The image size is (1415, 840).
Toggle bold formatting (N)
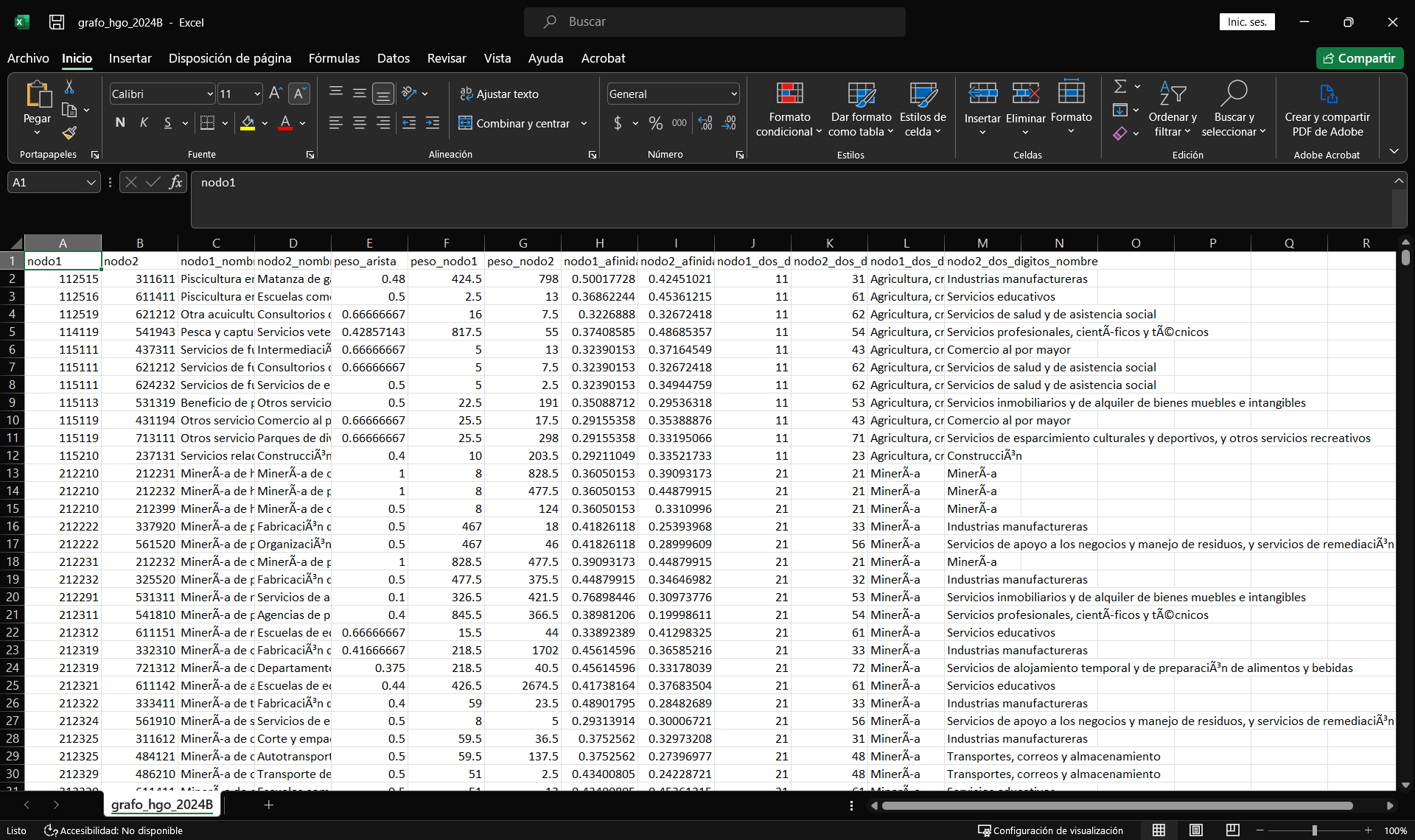120,123
